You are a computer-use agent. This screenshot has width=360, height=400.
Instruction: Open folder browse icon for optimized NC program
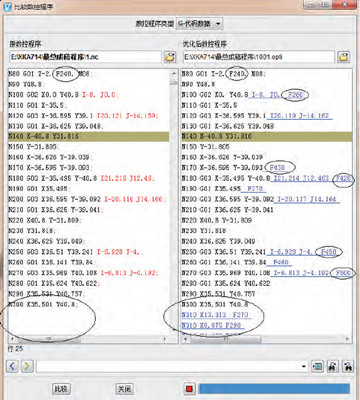click(344, 57)
